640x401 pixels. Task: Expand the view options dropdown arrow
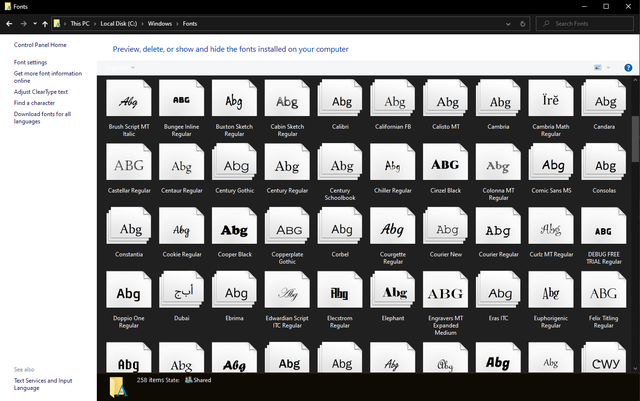coord(608,67)
